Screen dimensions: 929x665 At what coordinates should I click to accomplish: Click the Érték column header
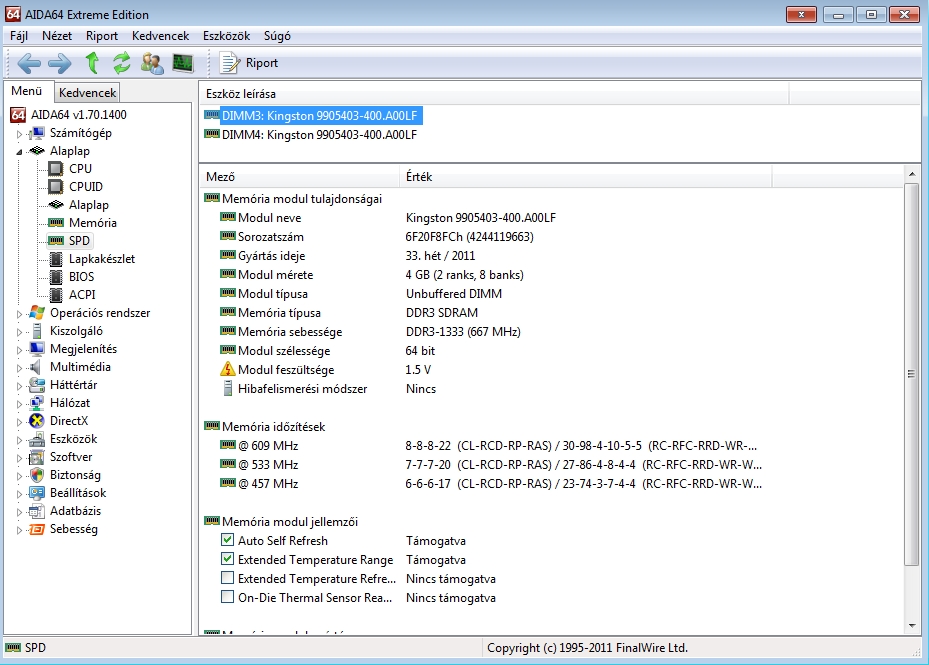(586, 177)
